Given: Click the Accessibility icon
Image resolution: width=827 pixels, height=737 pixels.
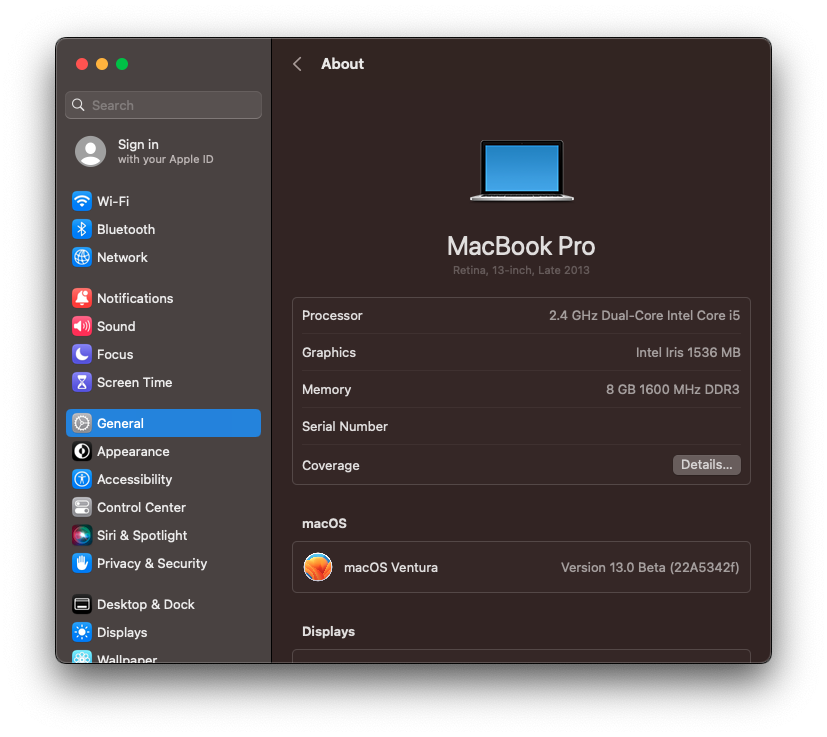Looking at the screenshot, I should pyautogui.click(x=82, y=479).
